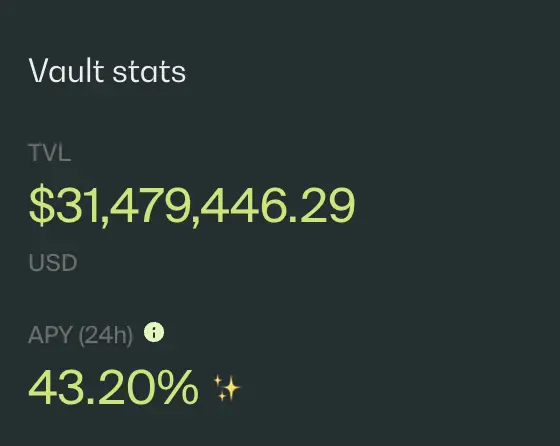Click the Vault stats heading
Viewport: 560px width, 446px height.
pos(107,71)
